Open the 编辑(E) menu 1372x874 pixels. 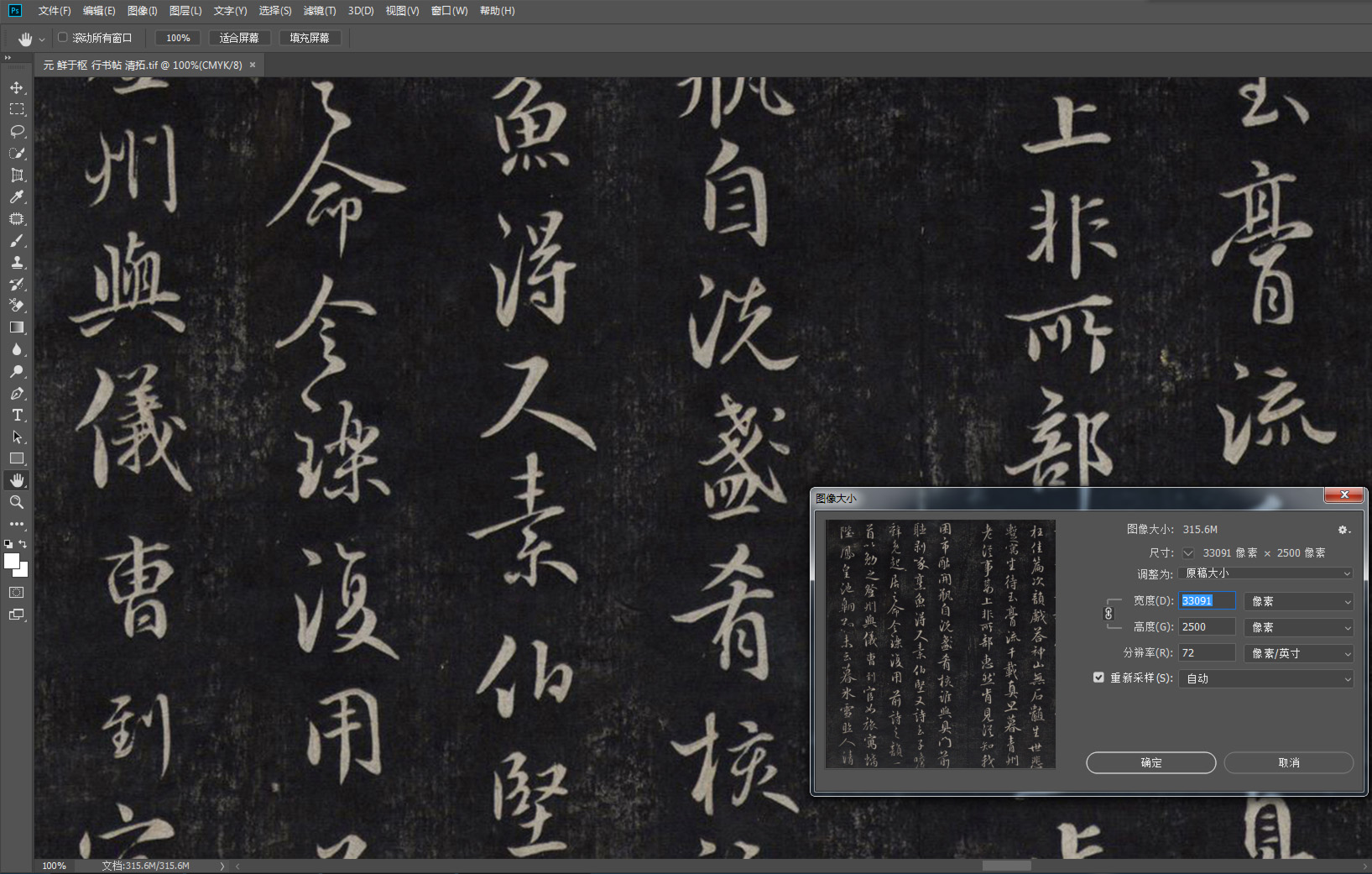99,11
